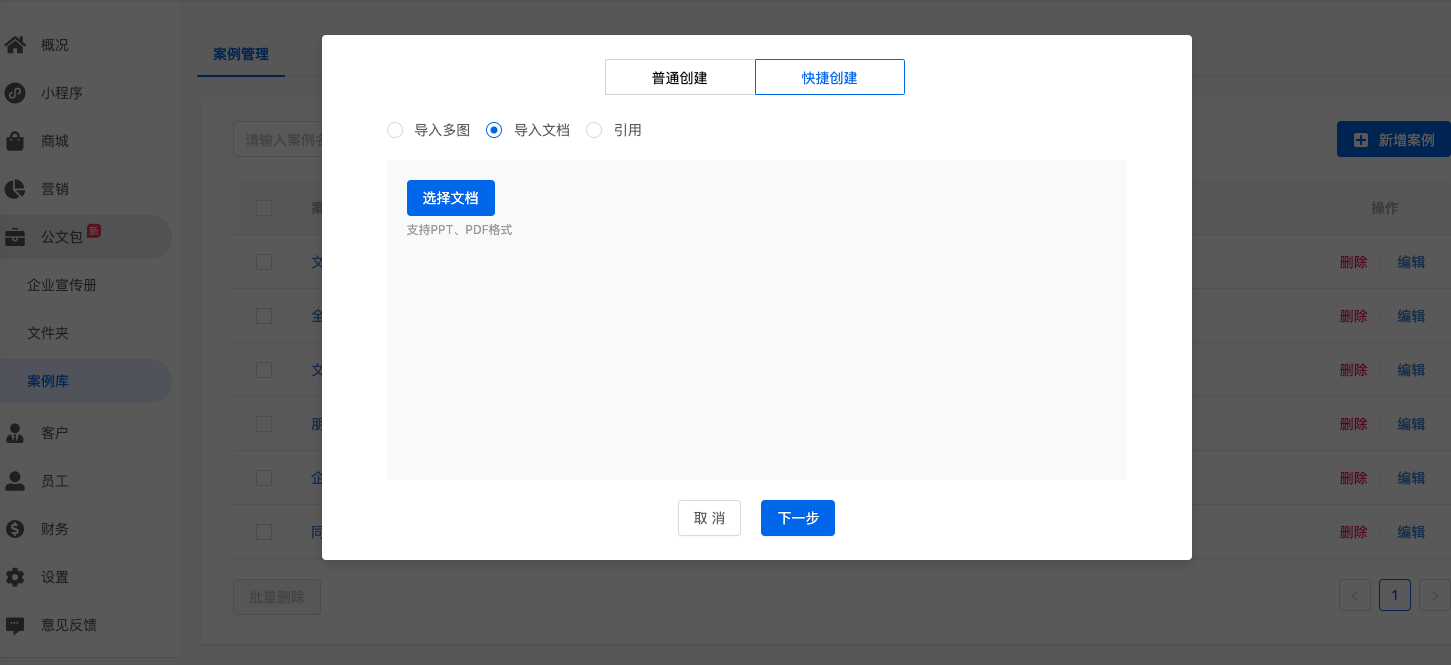The width and height of the screenshot is (1451, 665).
Task: Go to the next page arrow
Action: (x=1435, y=596)
